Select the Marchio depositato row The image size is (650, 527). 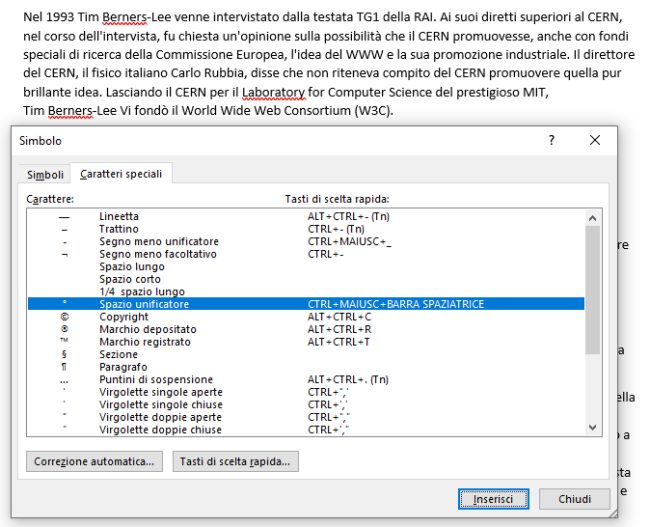(x=306, y=329)
